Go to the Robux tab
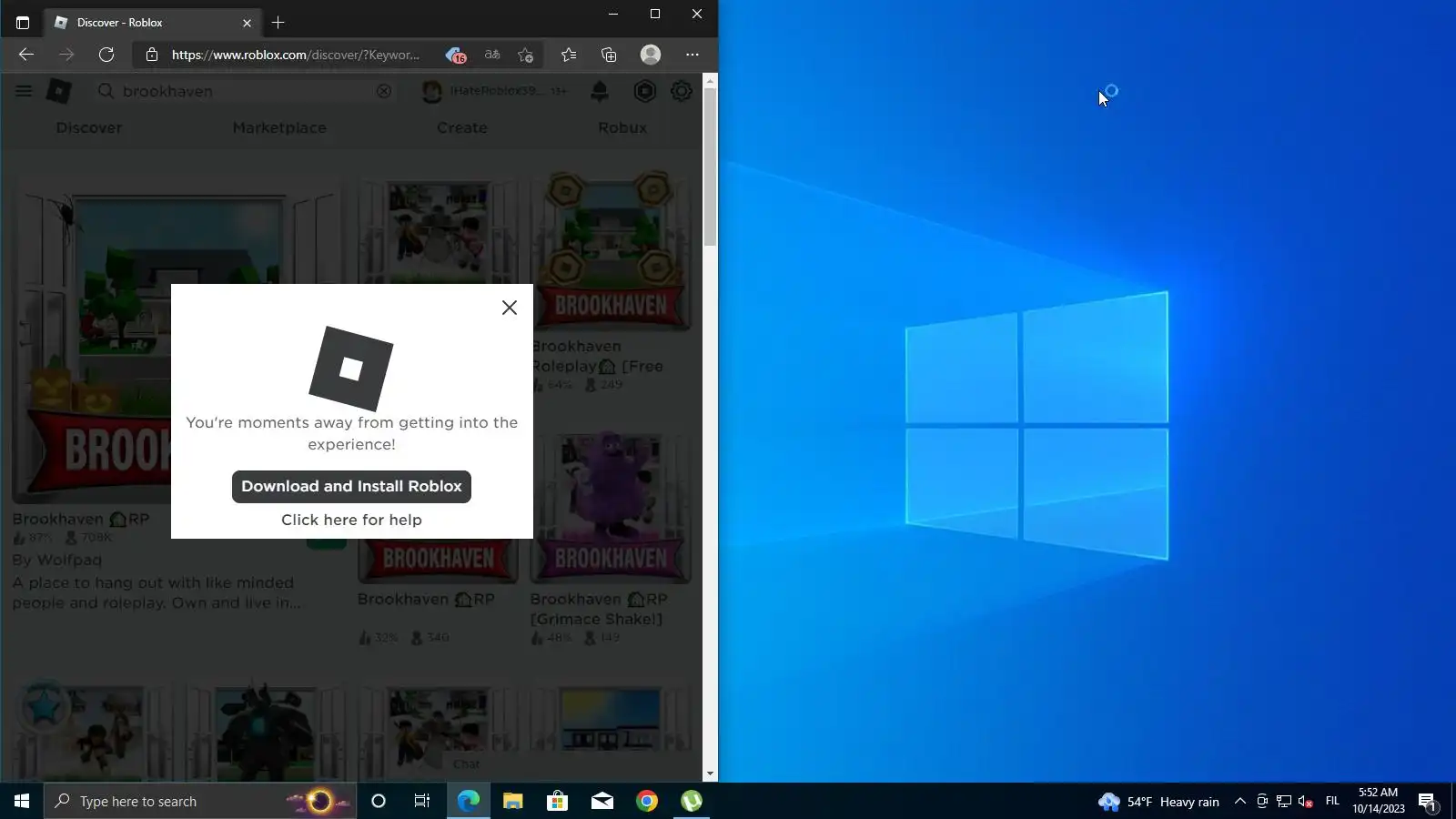The height and width of the screenshot is (819, 1456). click(x=622, y=127)
